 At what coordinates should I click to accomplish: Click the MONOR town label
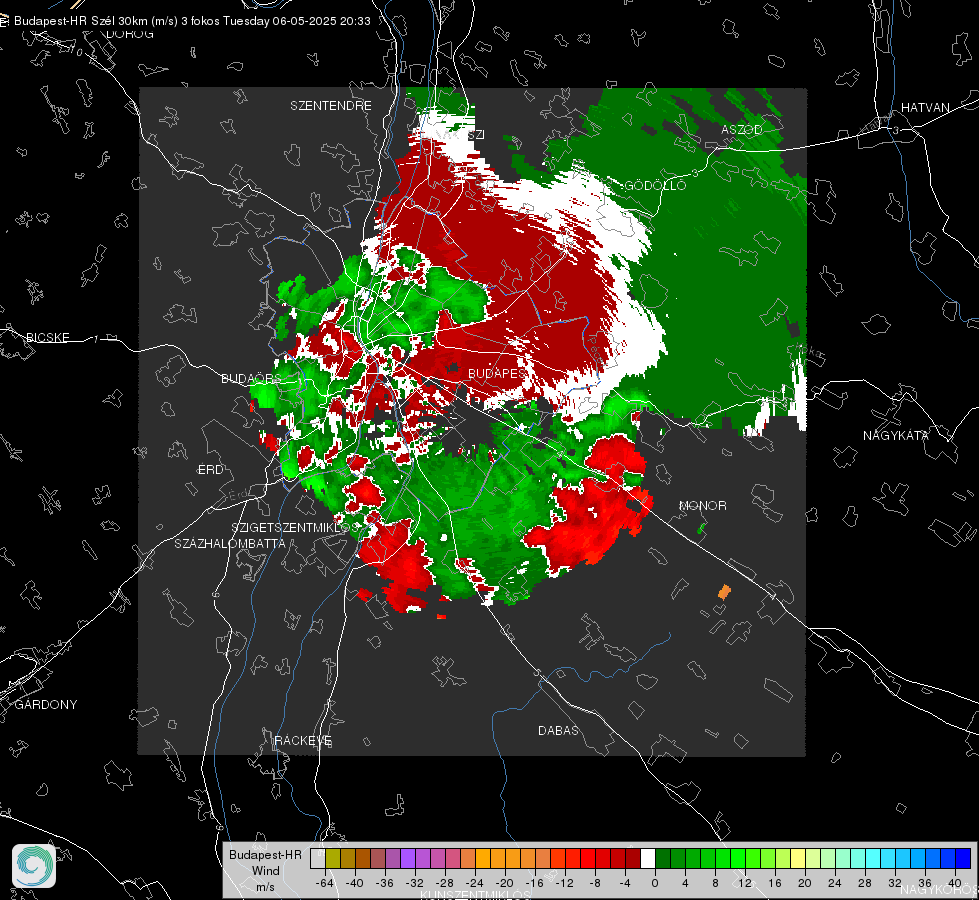click(x=702, y=505)
